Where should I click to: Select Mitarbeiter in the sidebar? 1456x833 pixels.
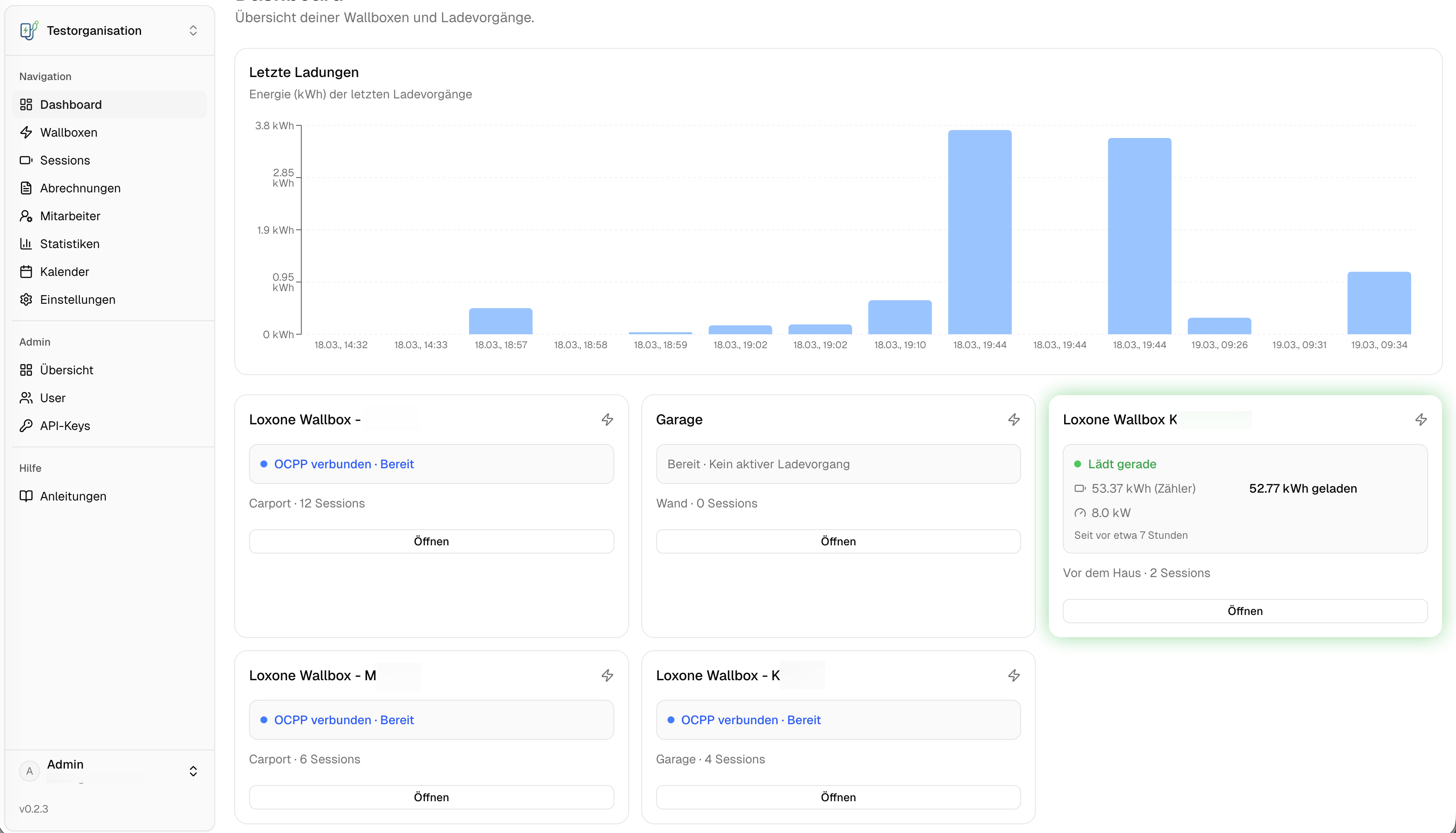point(70,216)
